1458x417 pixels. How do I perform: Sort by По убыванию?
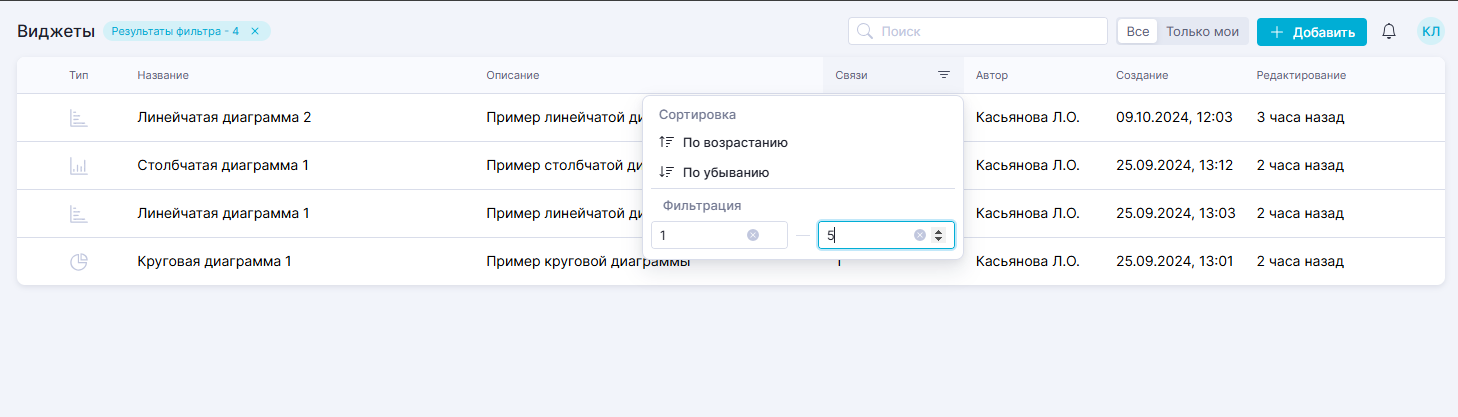tap(725, 172)
